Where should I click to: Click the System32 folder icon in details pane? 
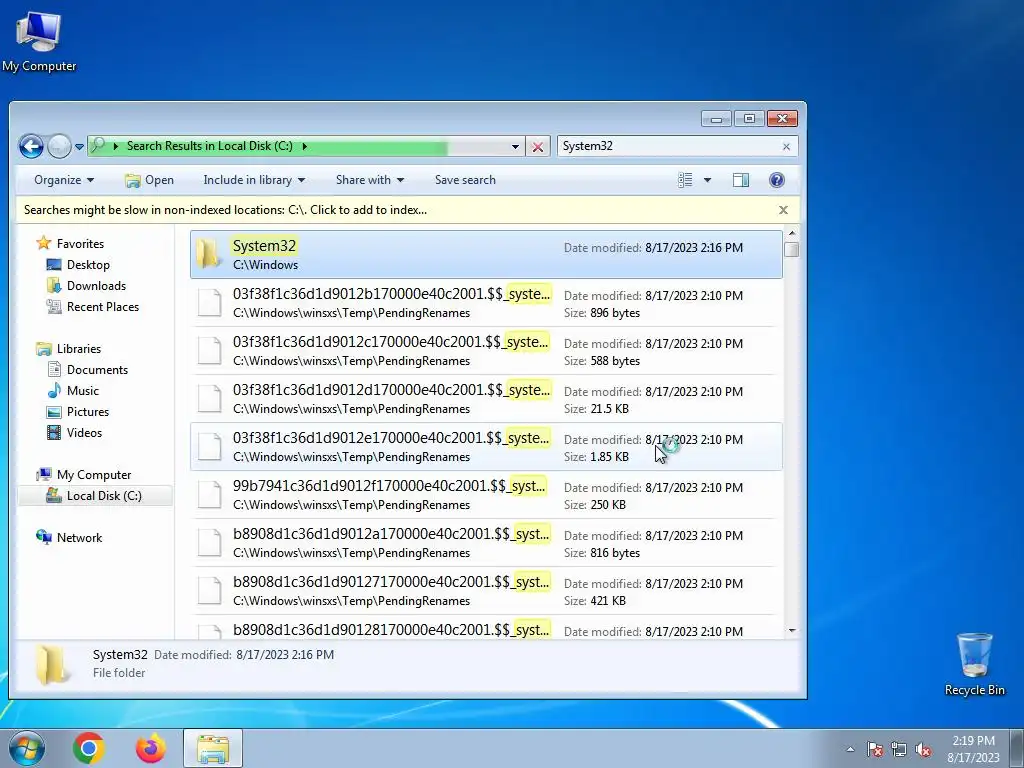point(52,664)
